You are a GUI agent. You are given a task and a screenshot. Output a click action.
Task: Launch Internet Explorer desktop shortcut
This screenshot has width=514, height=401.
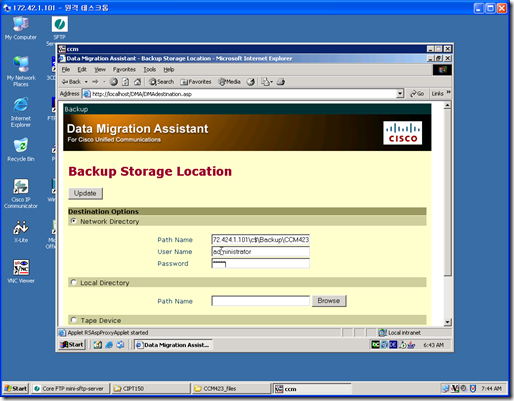(x=21, y=112)
